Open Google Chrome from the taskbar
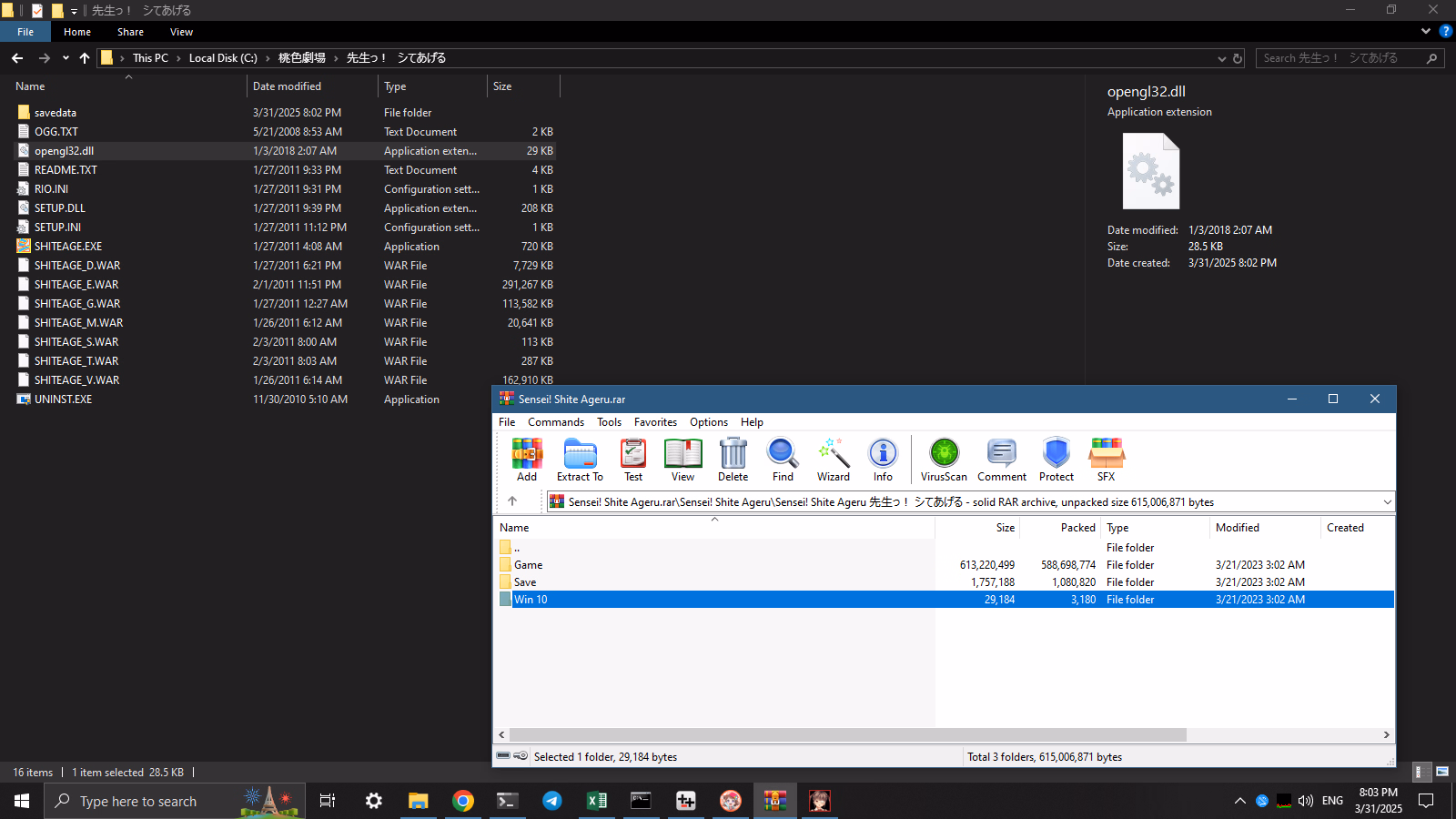The height and width of the screenshot is (819, 1456). (463, 801)
